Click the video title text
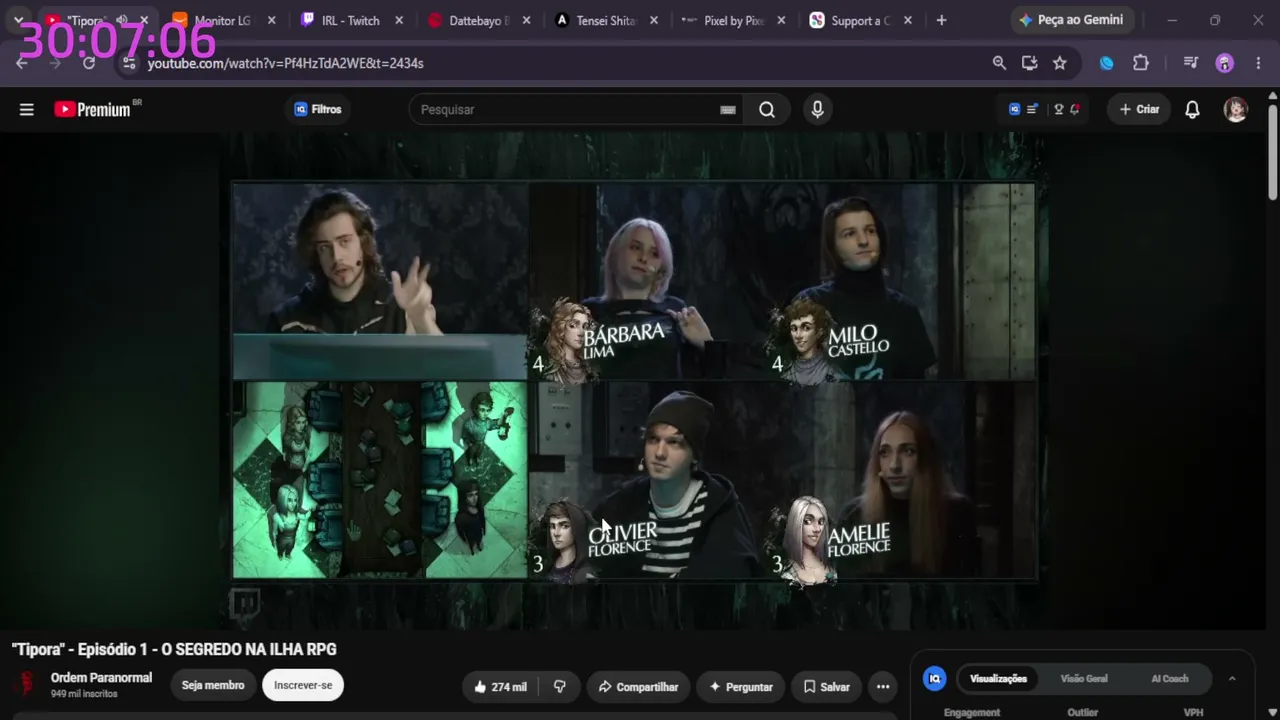The height and width of the screenshot is (720, 1280). pos(174,650)
